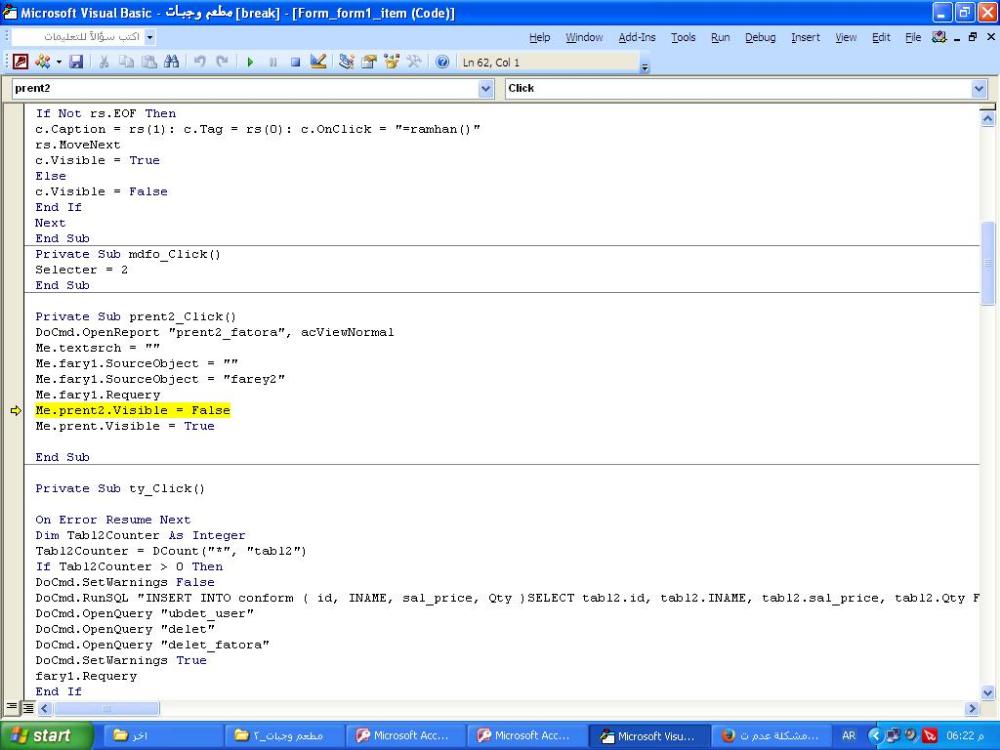
Task: Click the line Dim Tabl2Counter As Integer
Action: (140, 535)
